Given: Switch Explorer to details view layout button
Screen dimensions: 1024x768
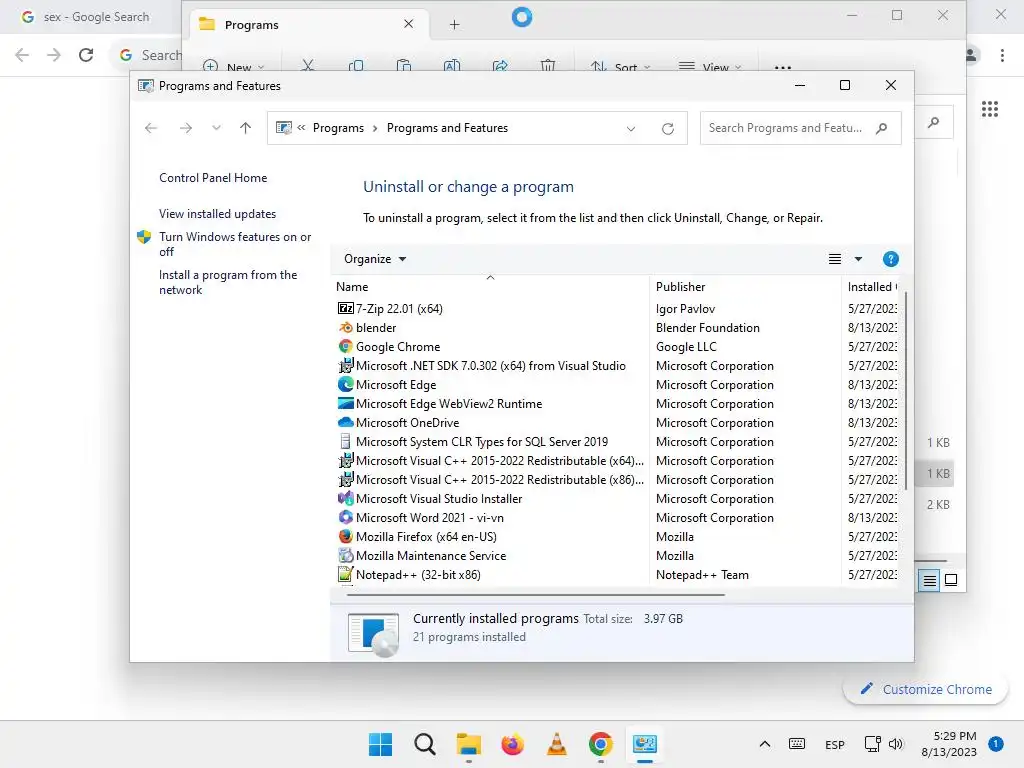Looking at the screenshot, I should (929, 580).
